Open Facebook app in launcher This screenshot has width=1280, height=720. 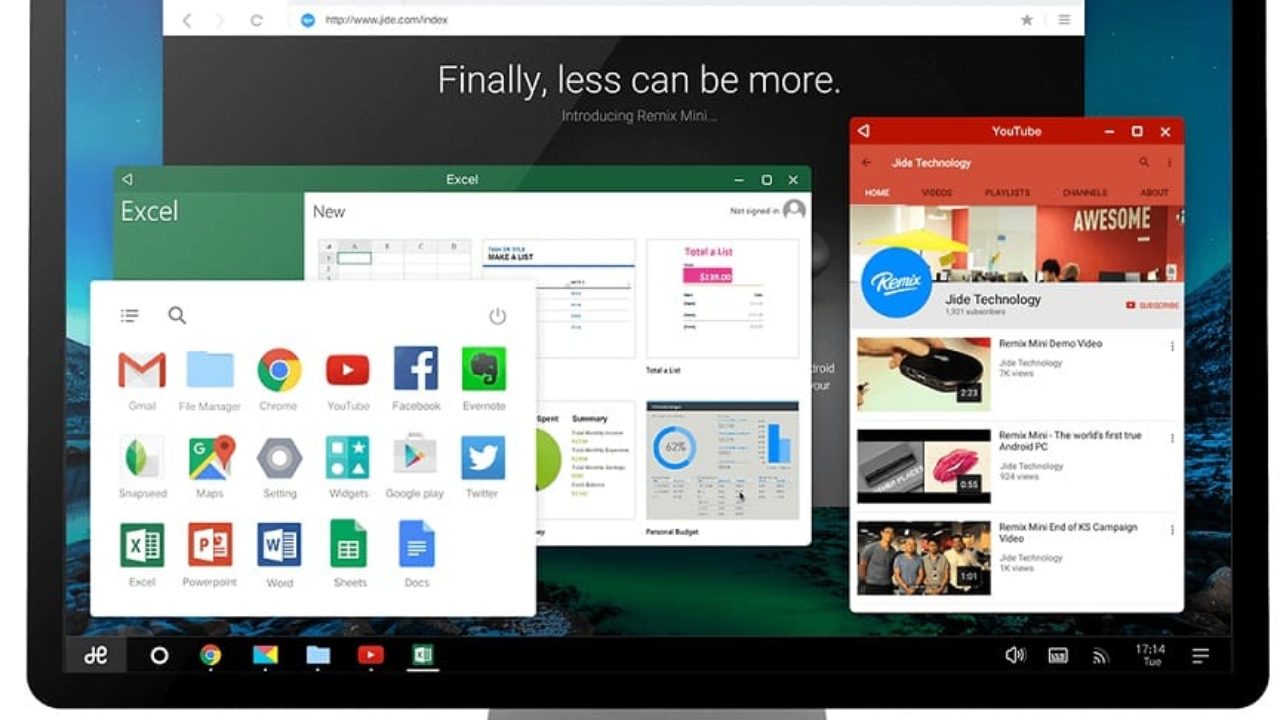click(416, 369)
